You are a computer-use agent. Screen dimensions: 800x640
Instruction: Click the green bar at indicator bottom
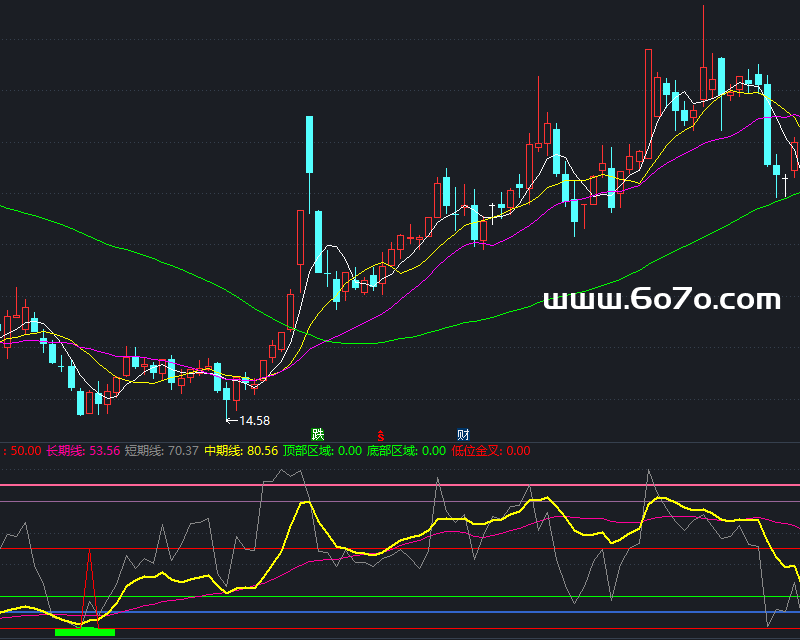pyautogui.click(x=85, y=632)
